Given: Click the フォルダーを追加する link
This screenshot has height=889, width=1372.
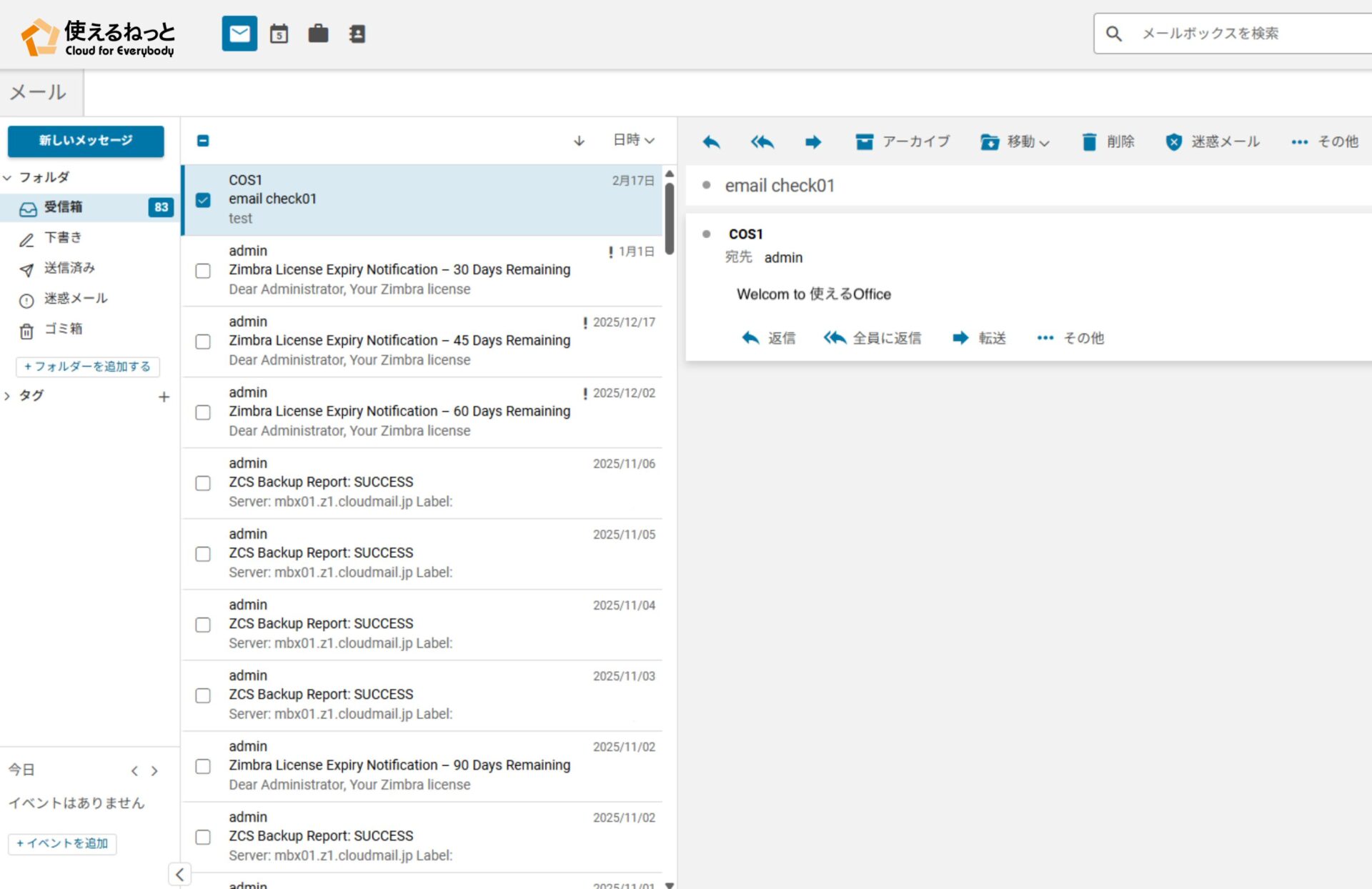Looking at the screenshot, I should pos(87,367).
